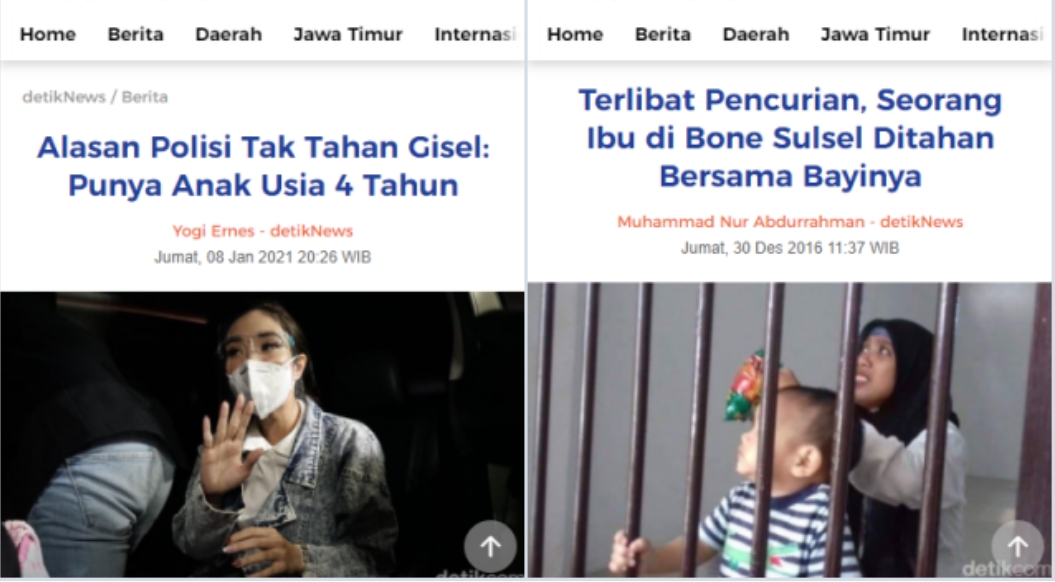
Task: Open headline Alasan Polisi Tak Tahan Gisel
Action: click(x=263, y=166)
